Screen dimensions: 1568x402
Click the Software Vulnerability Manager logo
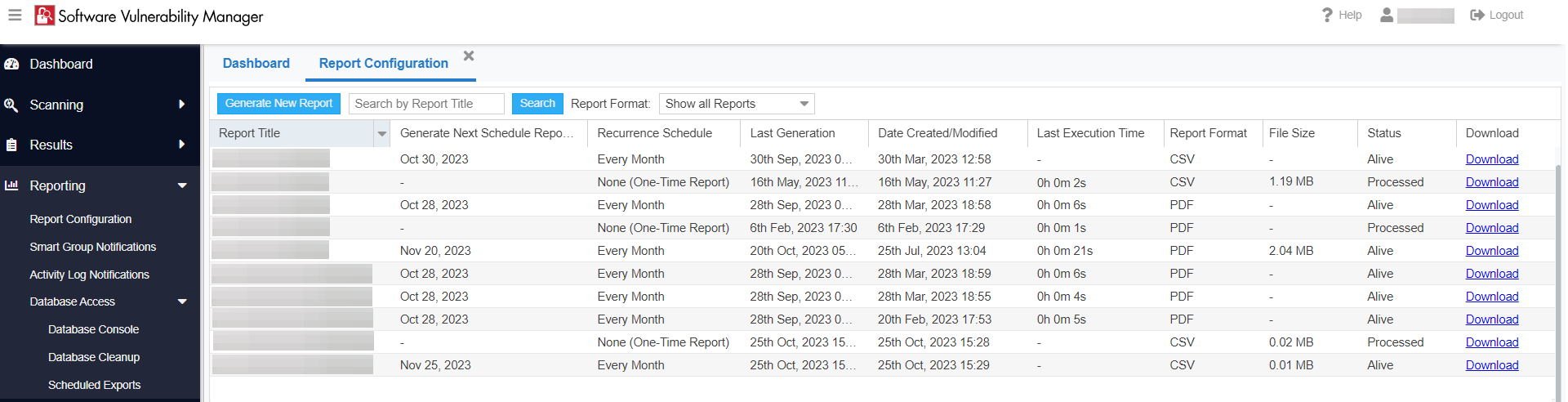pyautogui.click(x=44, y=16)
